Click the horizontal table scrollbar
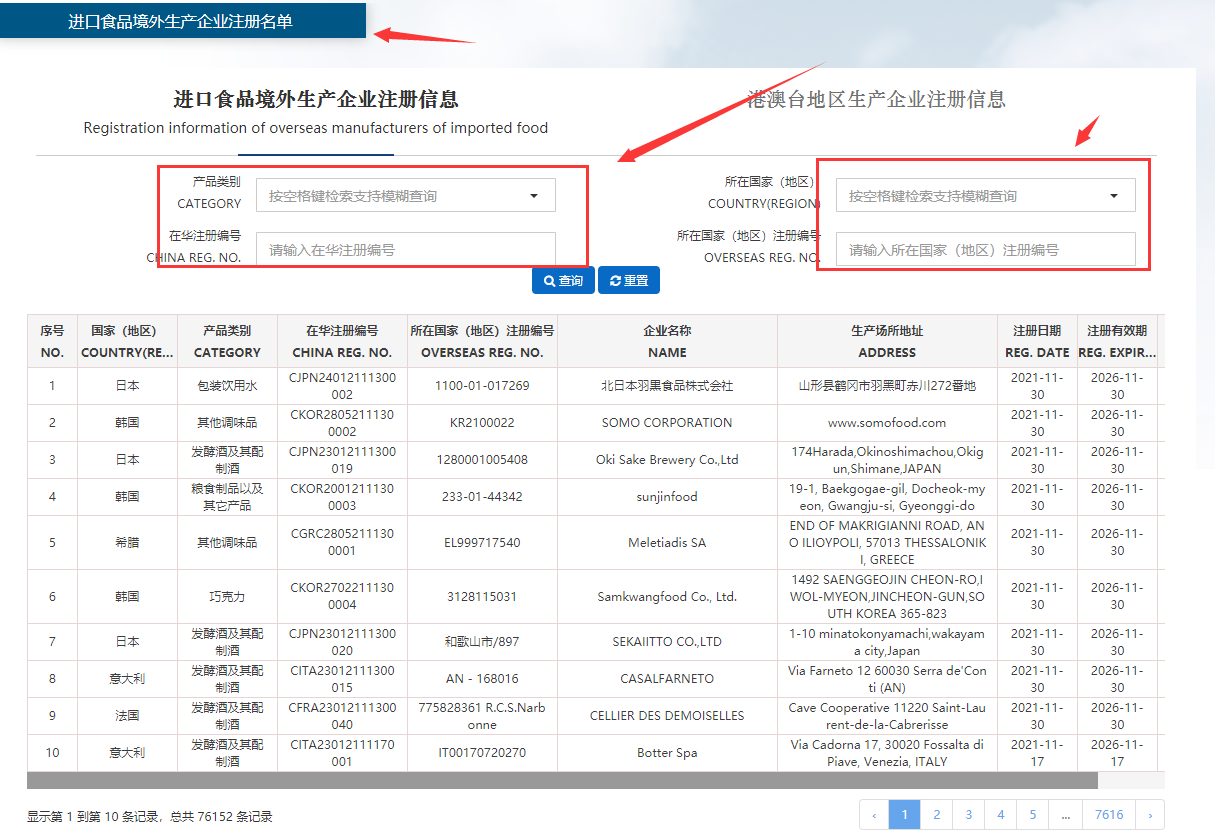The image size is (1215, 839). [x=560, y=780]
